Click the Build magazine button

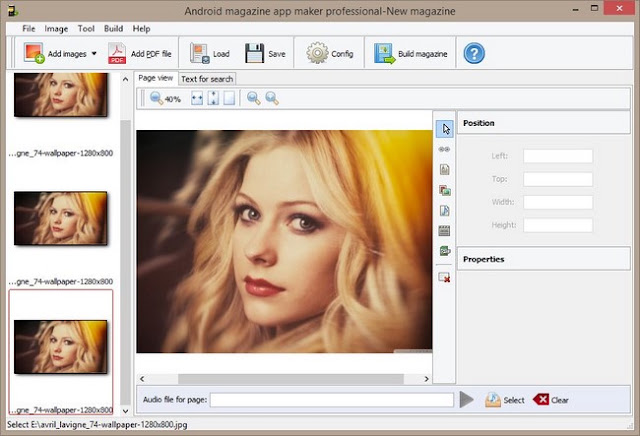click(x=410, y=53)
